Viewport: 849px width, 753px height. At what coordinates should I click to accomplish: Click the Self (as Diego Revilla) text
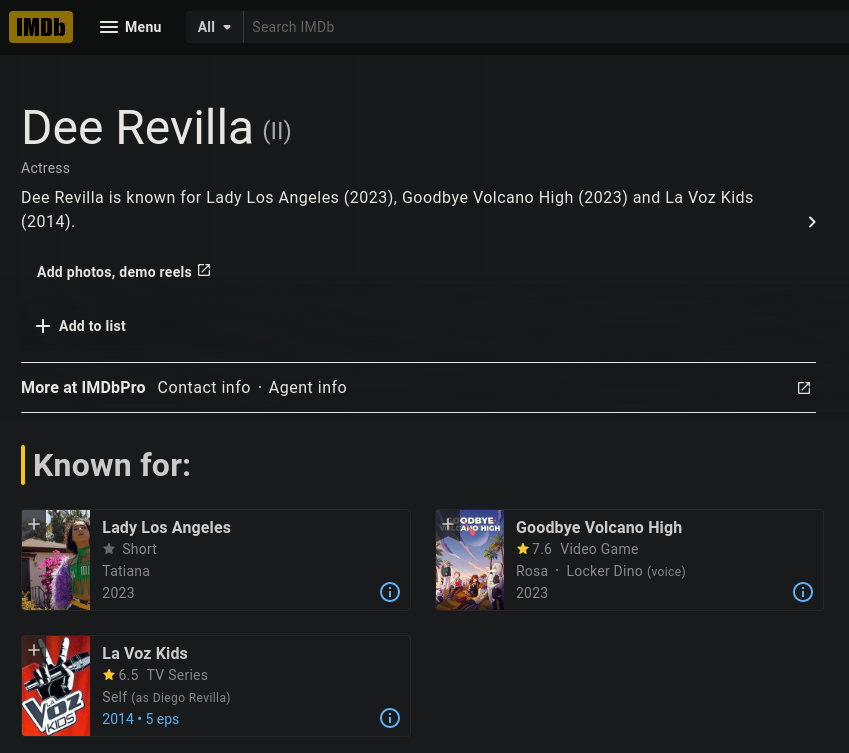pyautogui.click(x=166, y=697)
